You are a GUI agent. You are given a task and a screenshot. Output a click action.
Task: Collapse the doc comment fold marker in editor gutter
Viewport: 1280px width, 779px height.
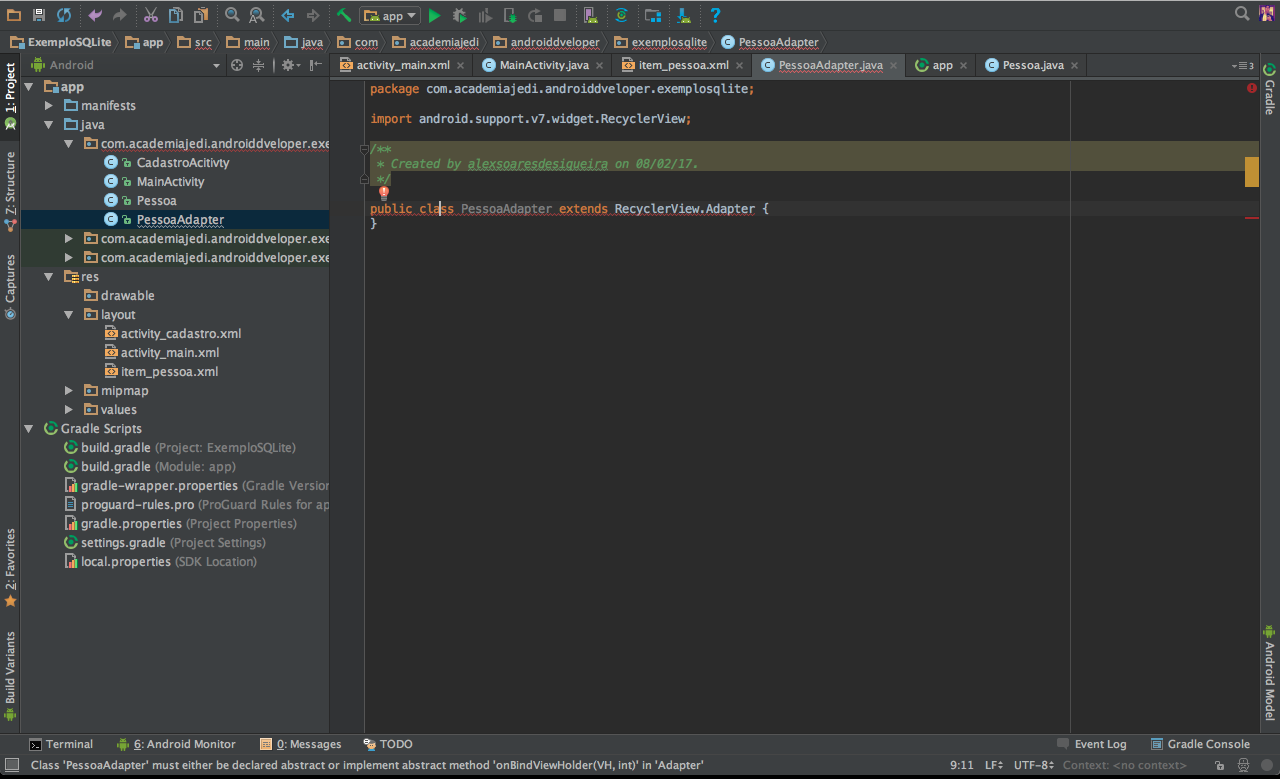point(365,149)
